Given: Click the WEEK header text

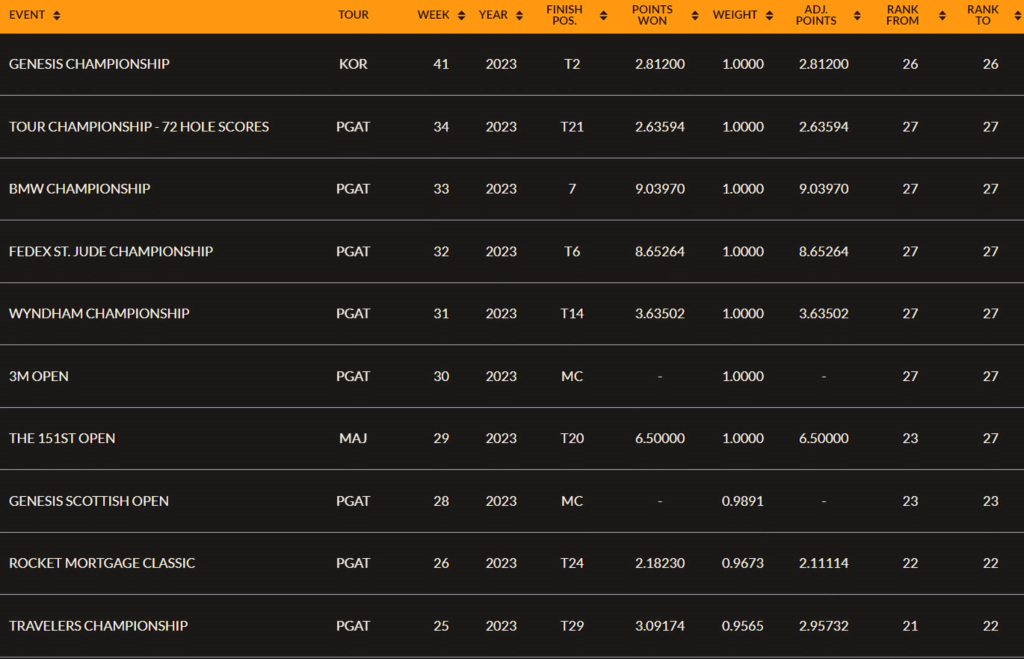Looking at the screenshot, I should (x=434, y=15).
